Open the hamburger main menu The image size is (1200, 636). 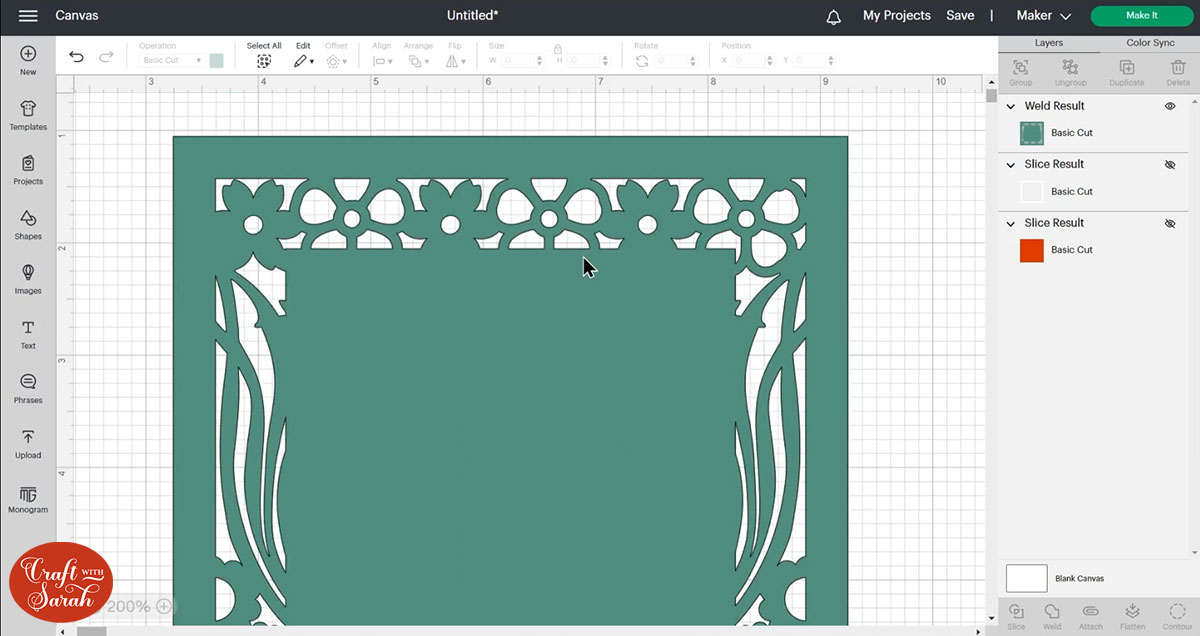(28, 16)
